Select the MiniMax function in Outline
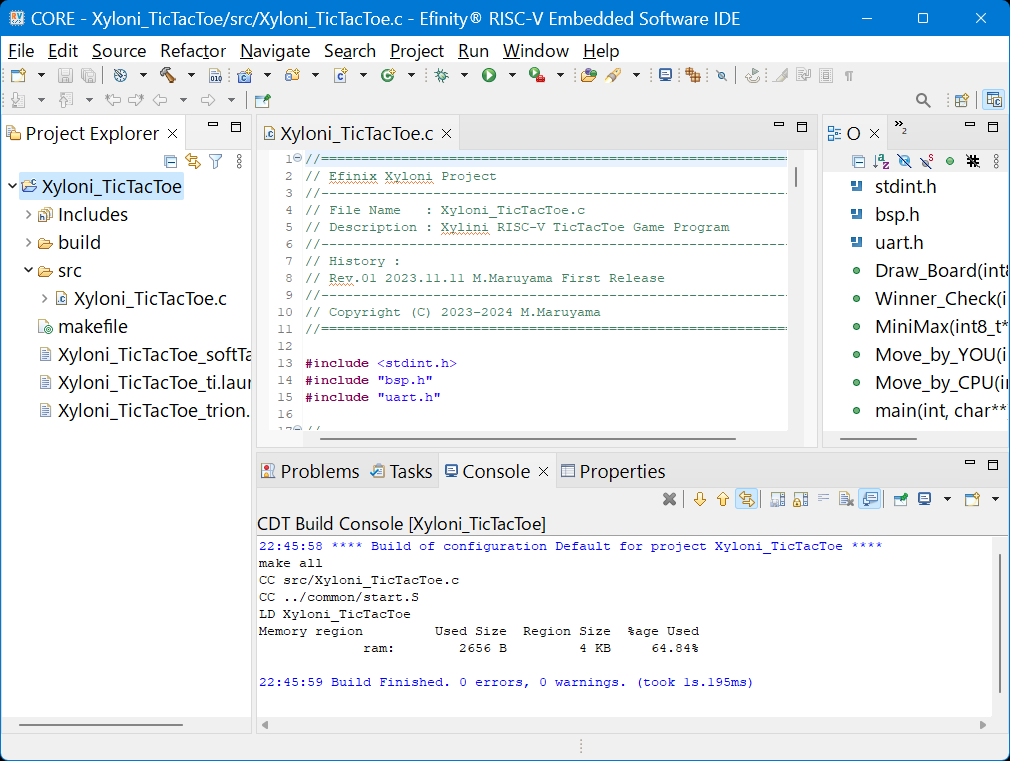The width and height of the screenshot is (1010, 761). (940, 327)
